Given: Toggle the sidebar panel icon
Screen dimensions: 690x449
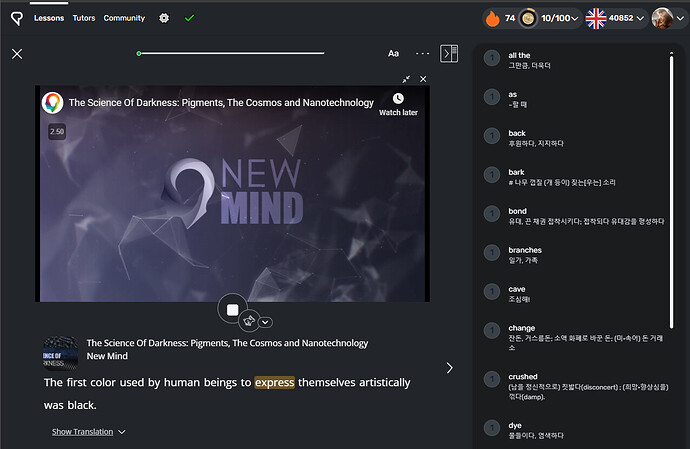Looking at the screenshot, I should [x=449, y=54].
